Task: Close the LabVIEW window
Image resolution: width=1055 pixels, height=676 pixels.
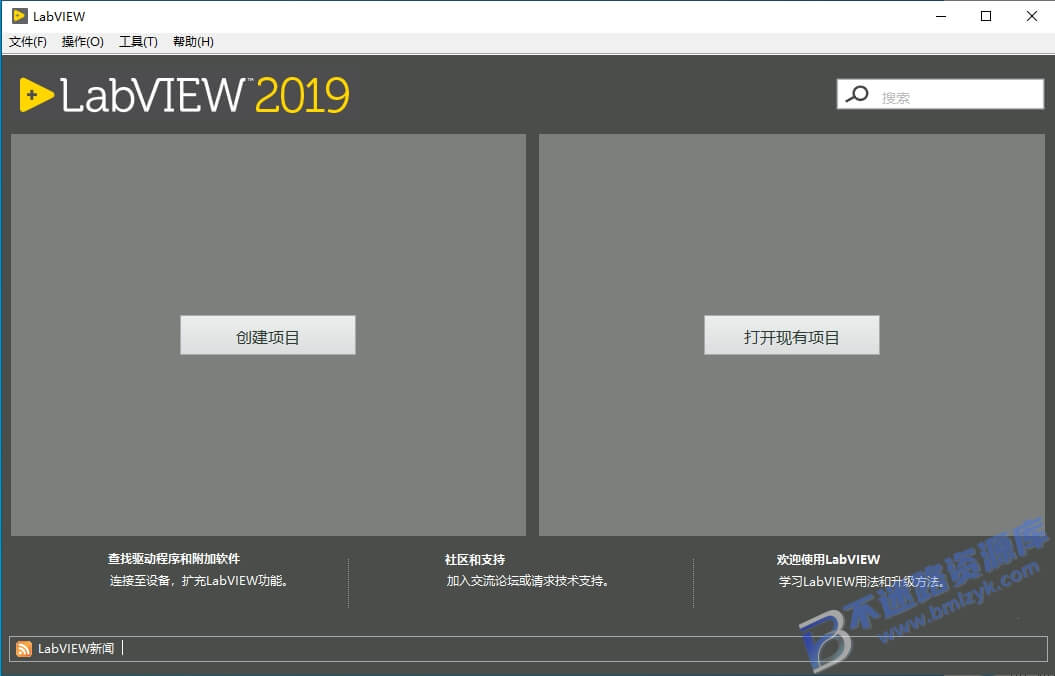Action: click(x=1031, y=16)
